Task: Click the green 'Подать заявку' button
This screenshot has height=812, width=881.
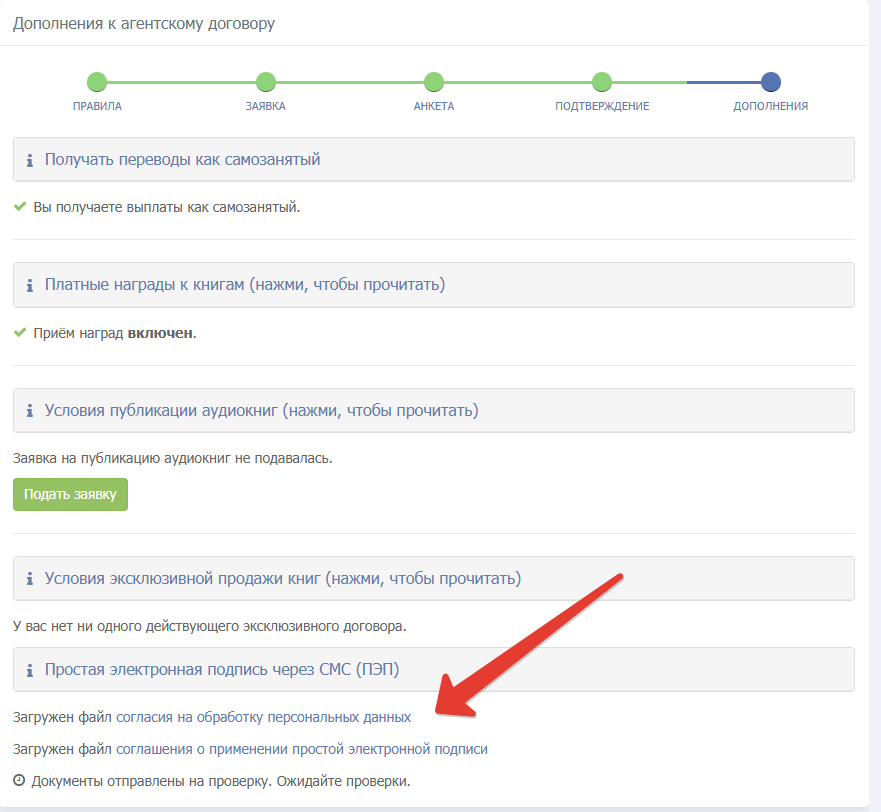Action: pyautogui.click(x=70, y=495)
